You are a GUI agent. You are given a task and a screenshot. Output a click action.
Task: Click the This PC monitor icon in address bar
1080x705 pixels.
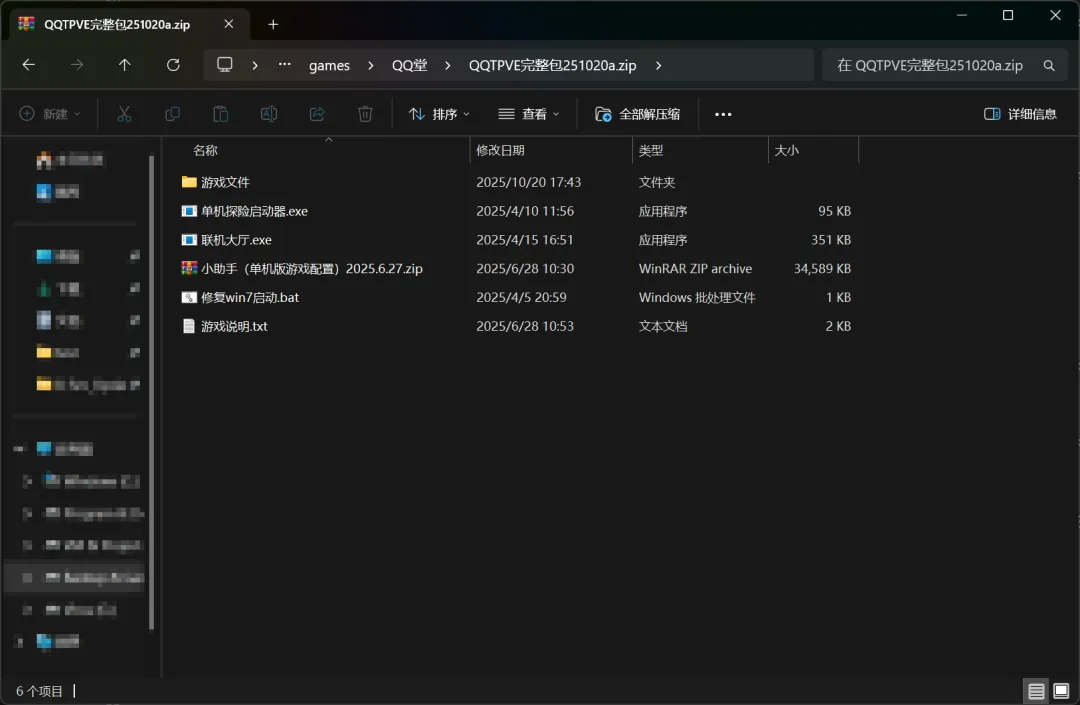click(x=225, y=65)
